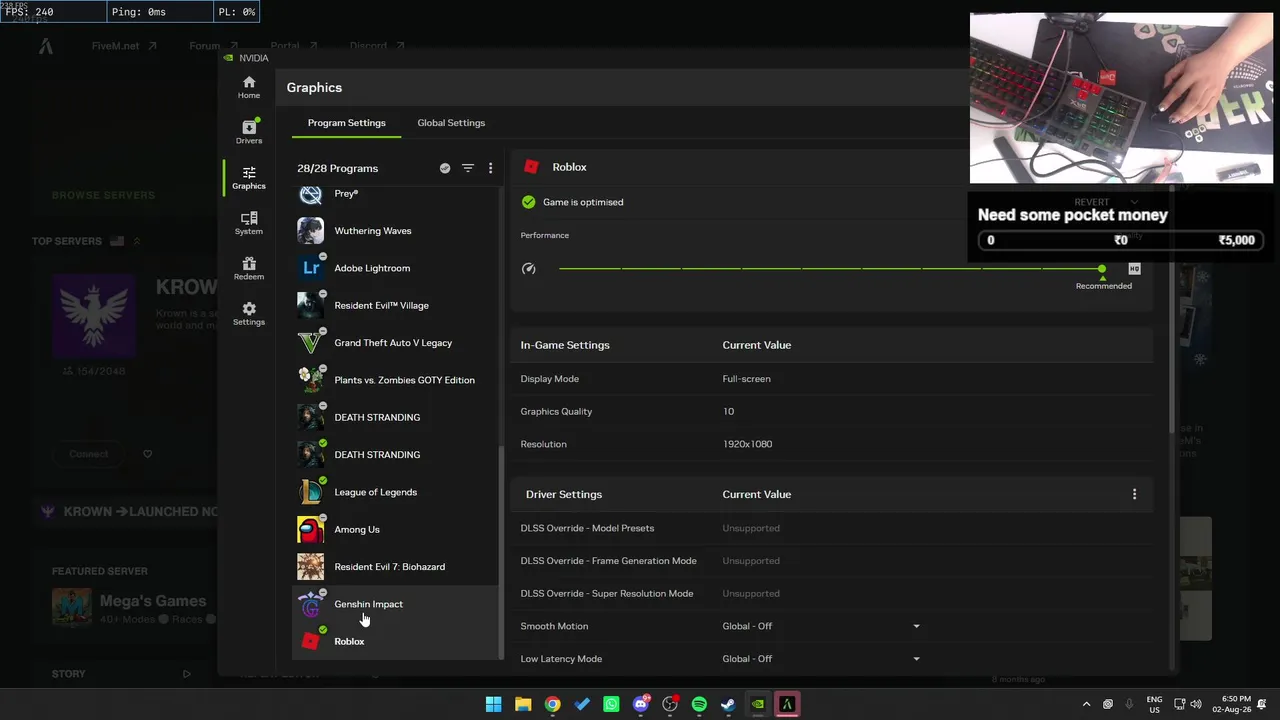This screenshot has height=720, width=1280.
Task: Click the Krown server logo thumbnail in FiveM
Action: click(94, 315)
